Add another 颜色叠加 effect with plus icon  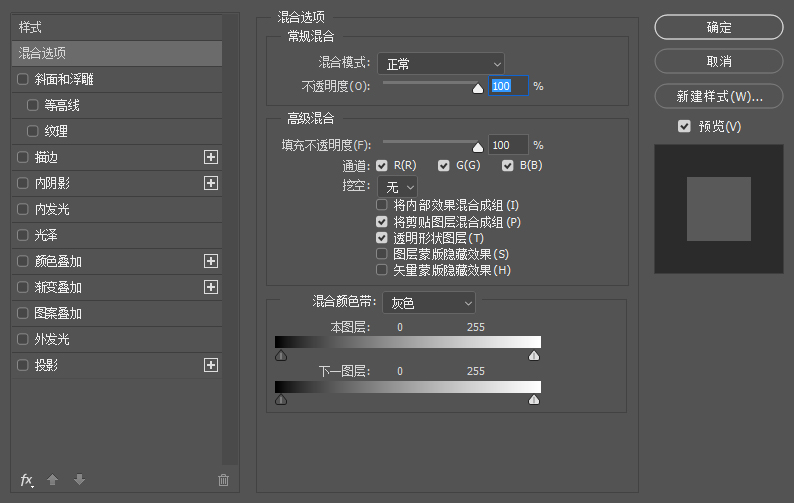tap(211, 261)
